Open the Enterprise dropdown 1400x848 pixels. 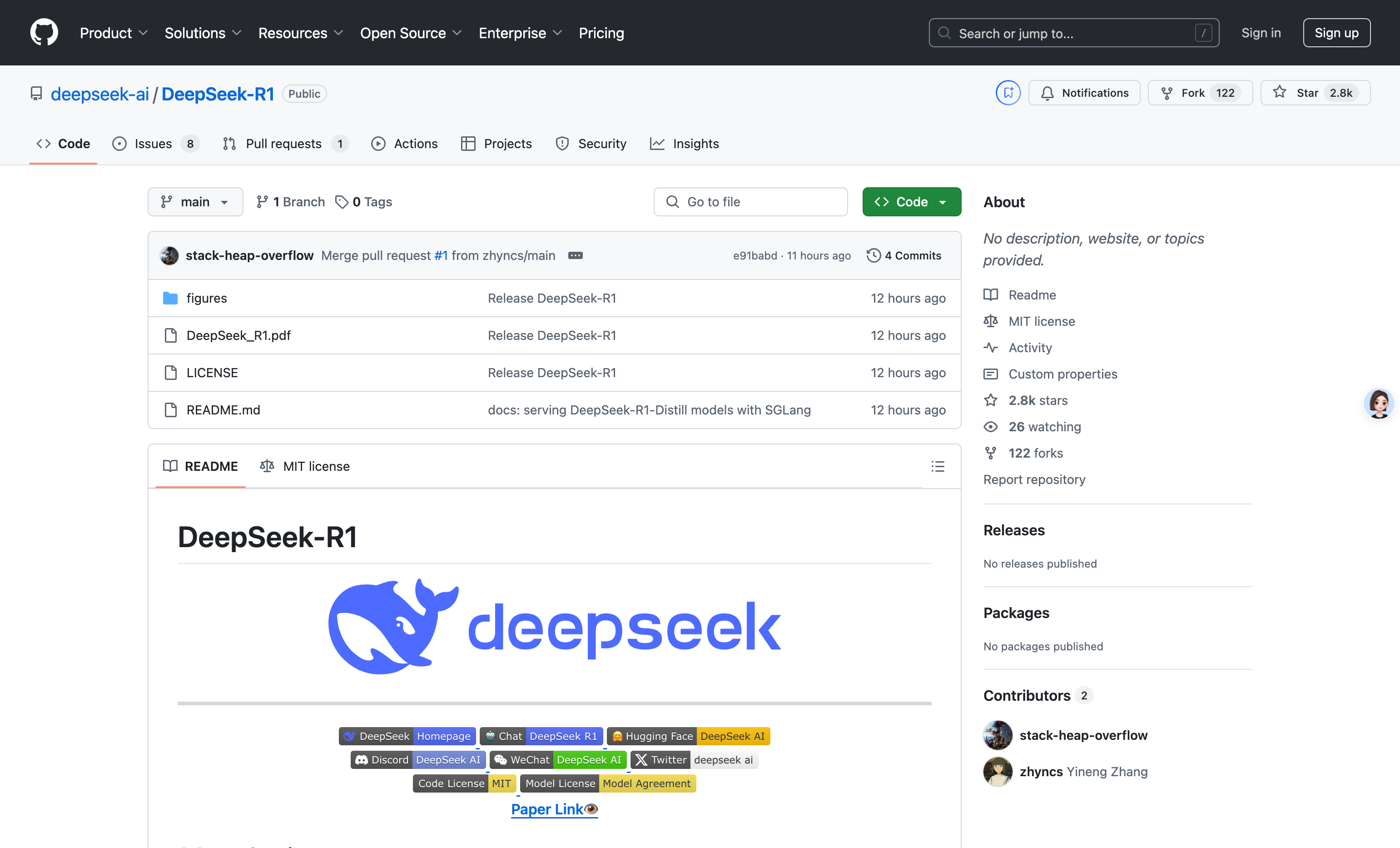tap(521, 33)
